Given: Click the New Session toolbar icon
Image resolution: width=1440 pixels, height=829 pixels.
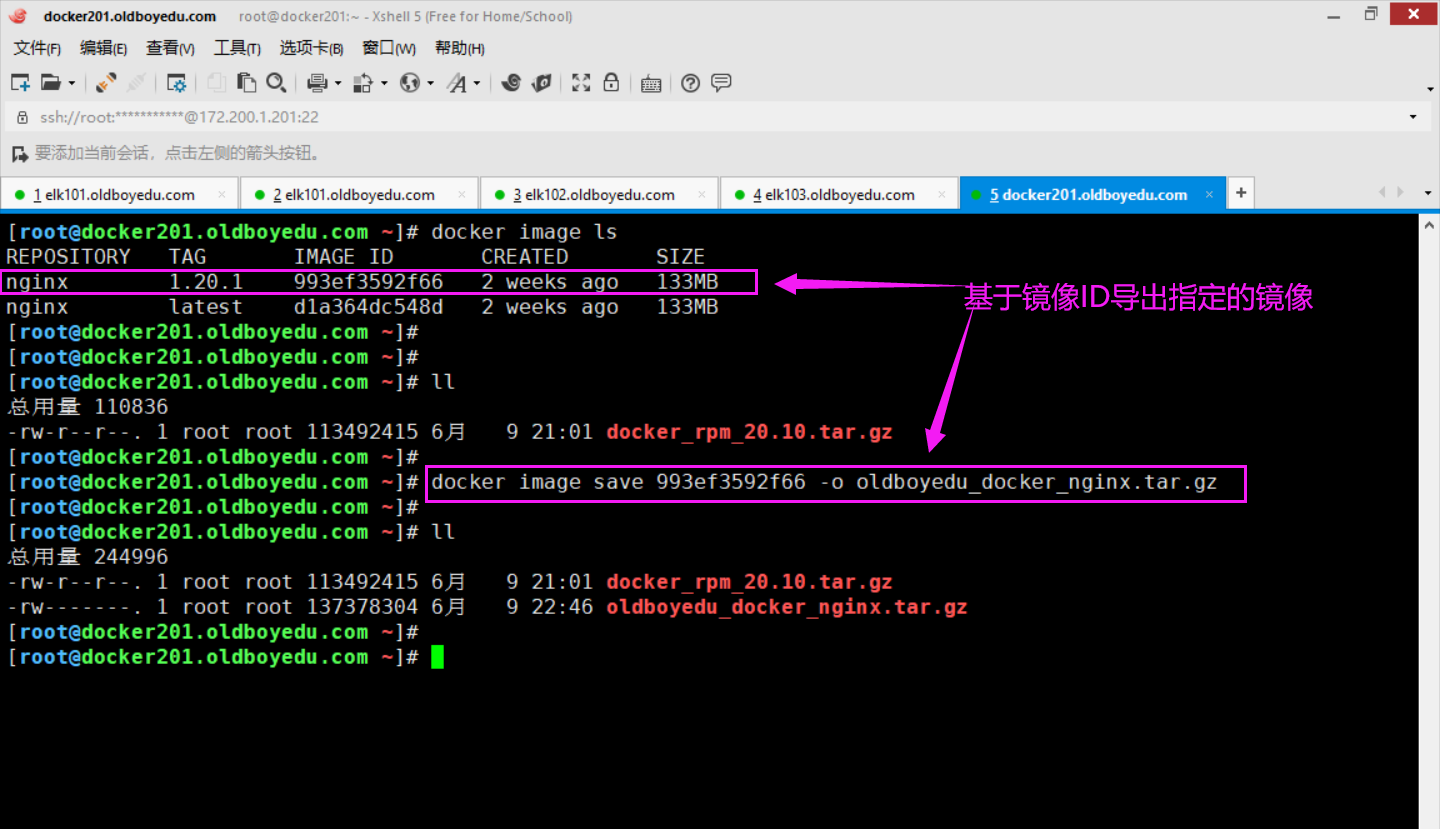Looking at the screenshot, I should [20, 83].
